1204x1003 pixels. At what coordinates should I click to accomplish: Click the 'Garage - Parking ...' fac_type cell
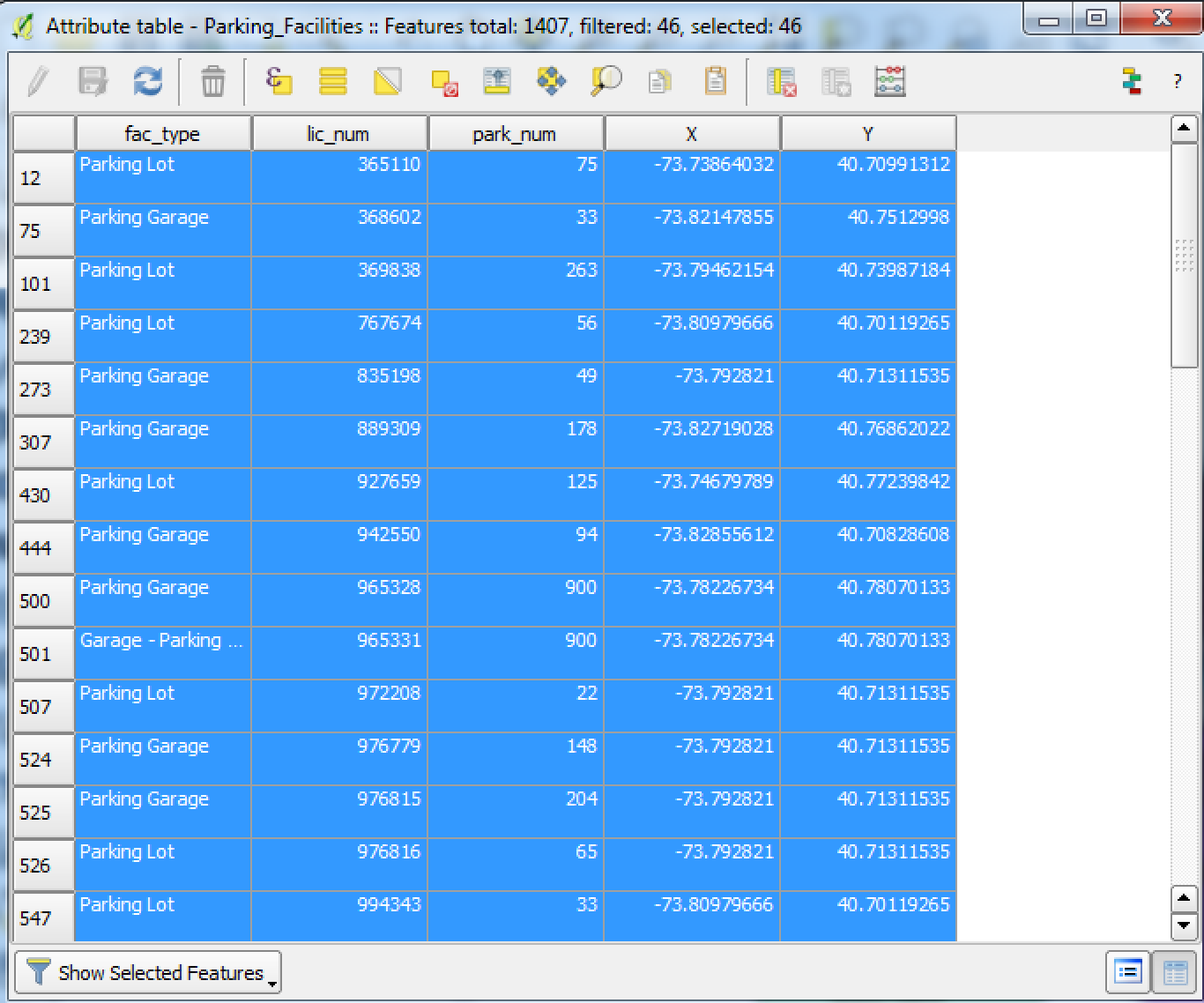pyautogui.click(x=163, y=653)
